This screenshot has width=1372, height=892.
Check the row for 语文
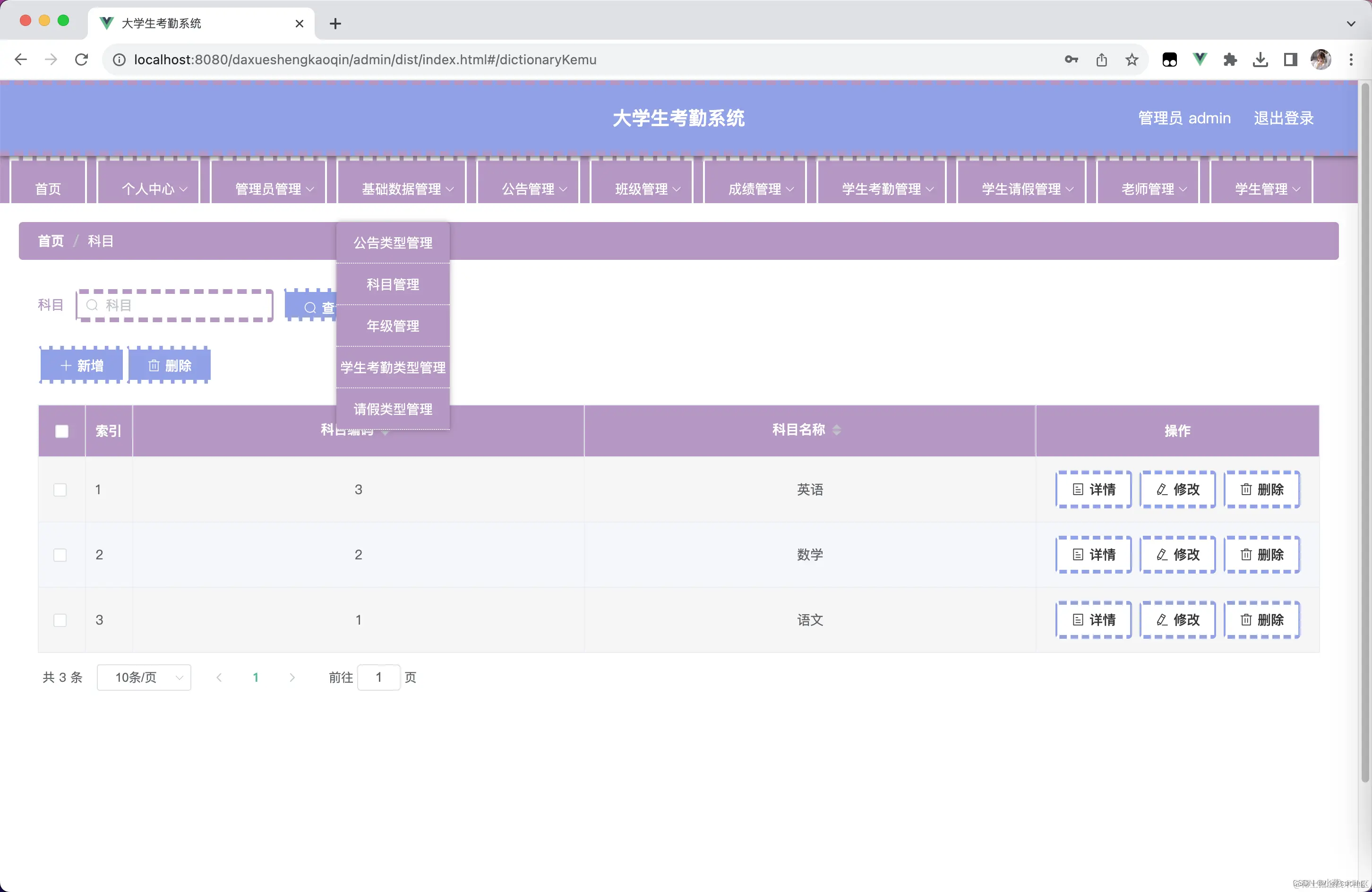60,620
